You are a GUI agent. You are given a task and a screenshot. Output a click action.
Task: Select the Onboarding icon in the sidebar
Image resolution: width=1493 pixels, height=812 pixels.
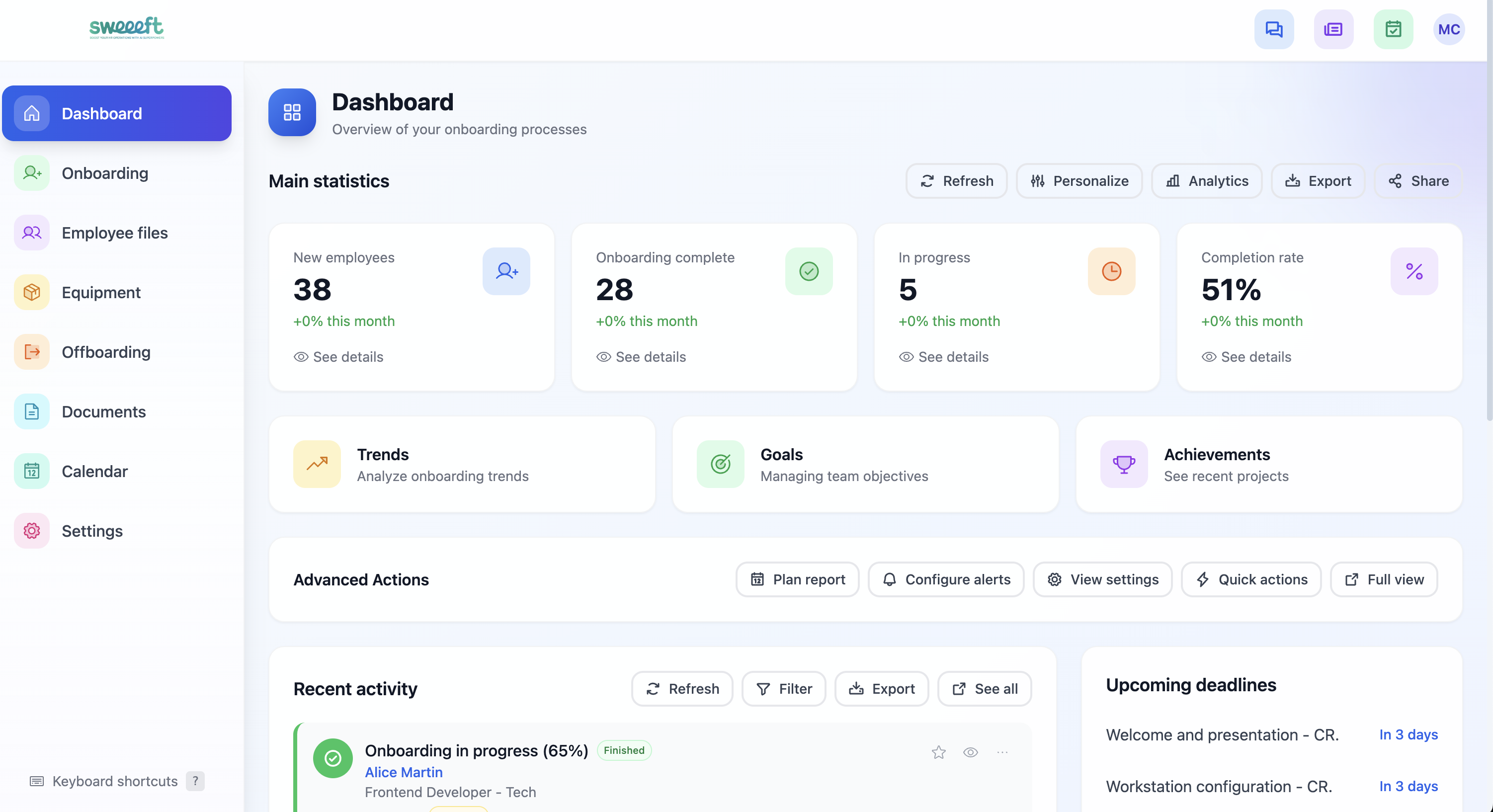tap(31, 173)
